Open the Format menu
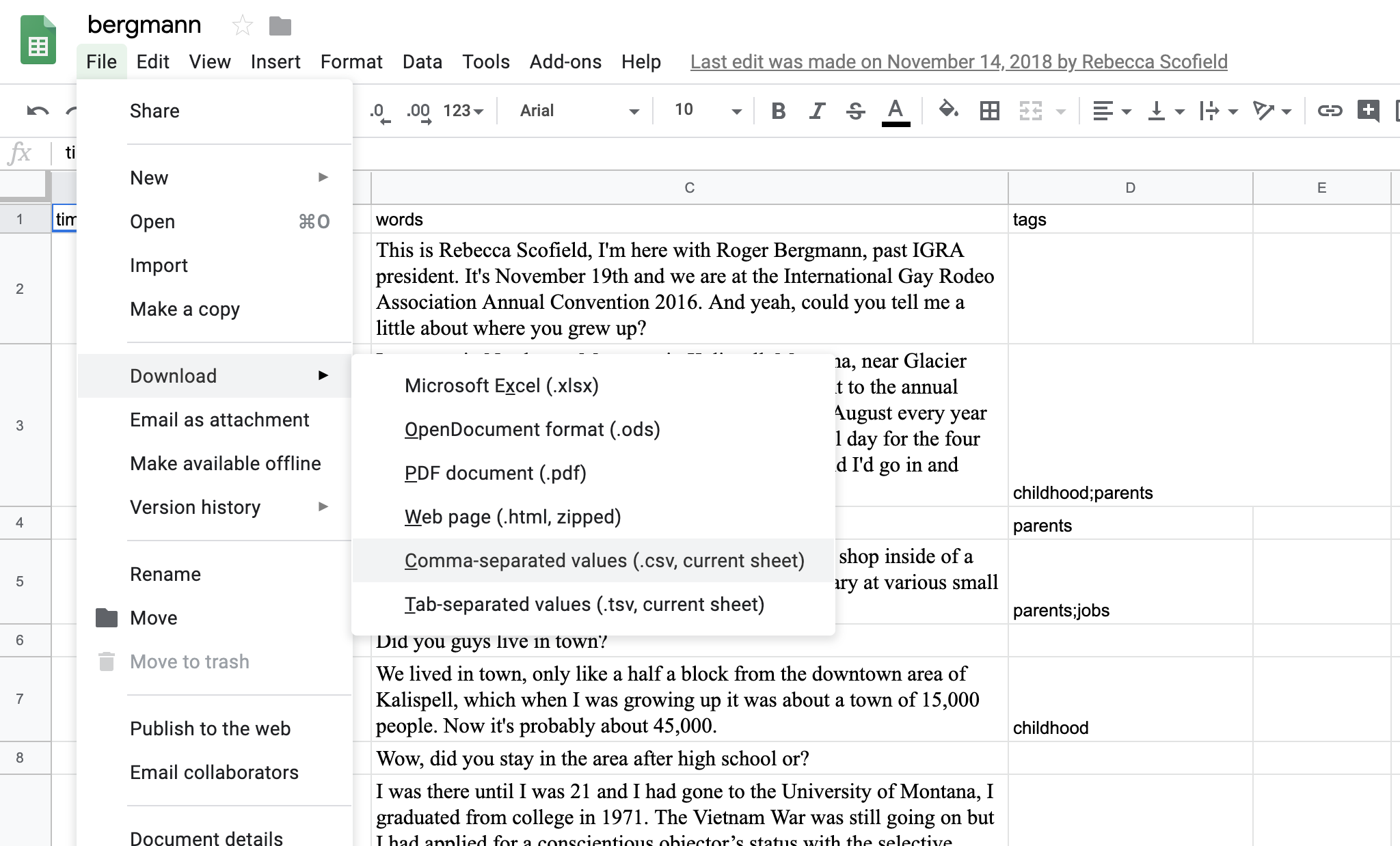Image resolution: width=1400 pixels, height=846 pixels. coord(351,62)
